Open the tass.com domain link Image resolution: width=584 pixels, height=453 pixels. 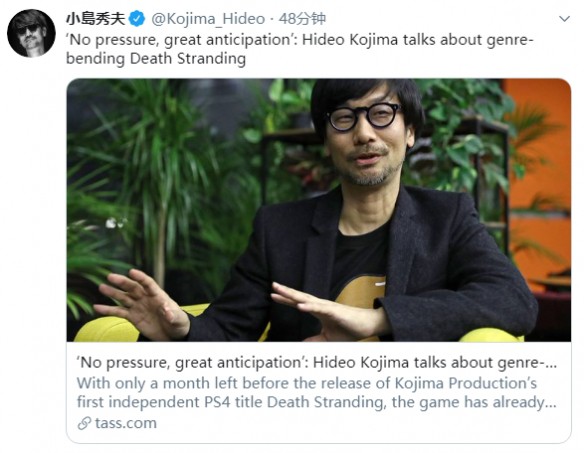coord(126,423)
